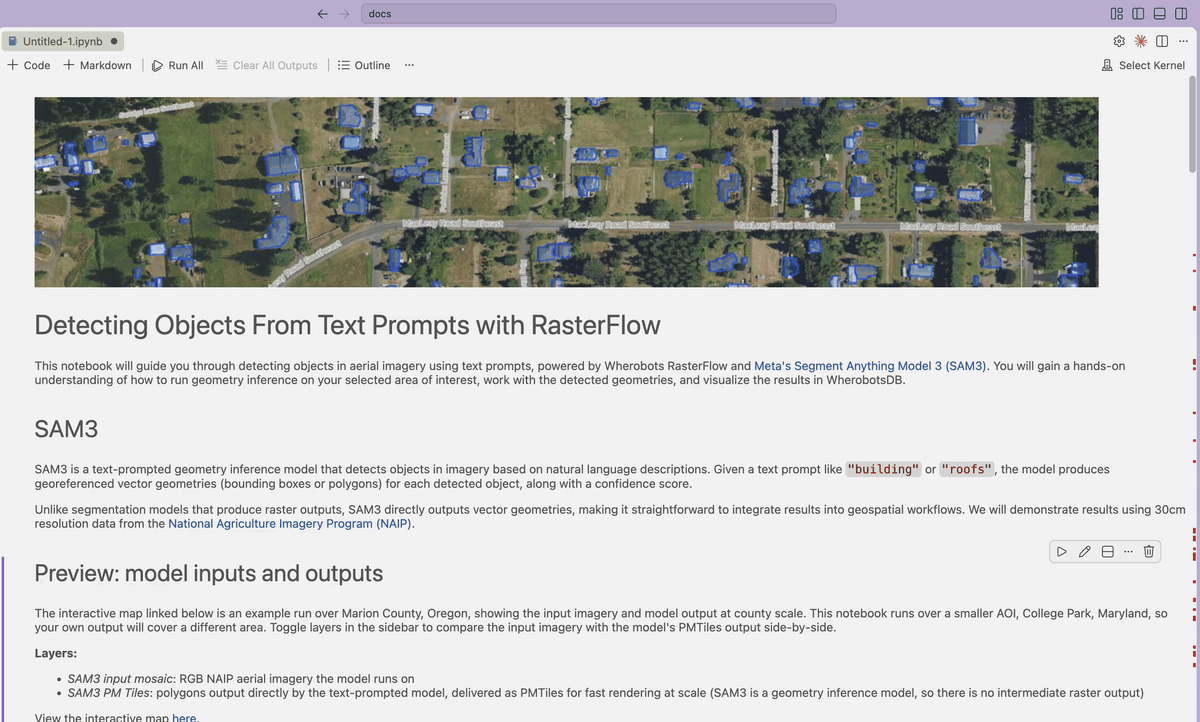Click the orange starburst icon
Image resolution: width=1200 pixels, height=722 pixels.
[x=1140, y=41]
